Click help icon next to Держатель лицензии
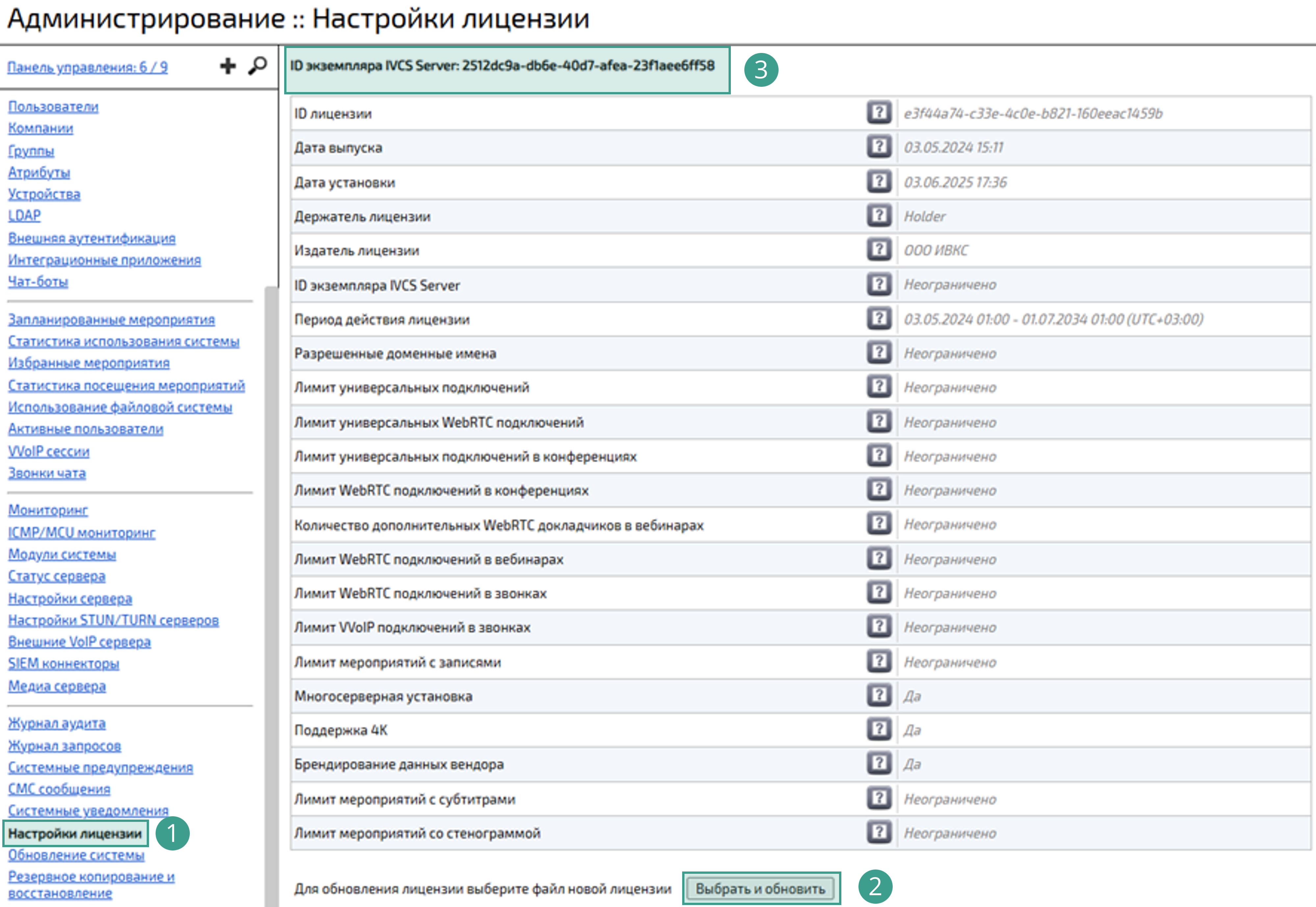The height and width of the screenshot is (907, 1316). [879, 215]
